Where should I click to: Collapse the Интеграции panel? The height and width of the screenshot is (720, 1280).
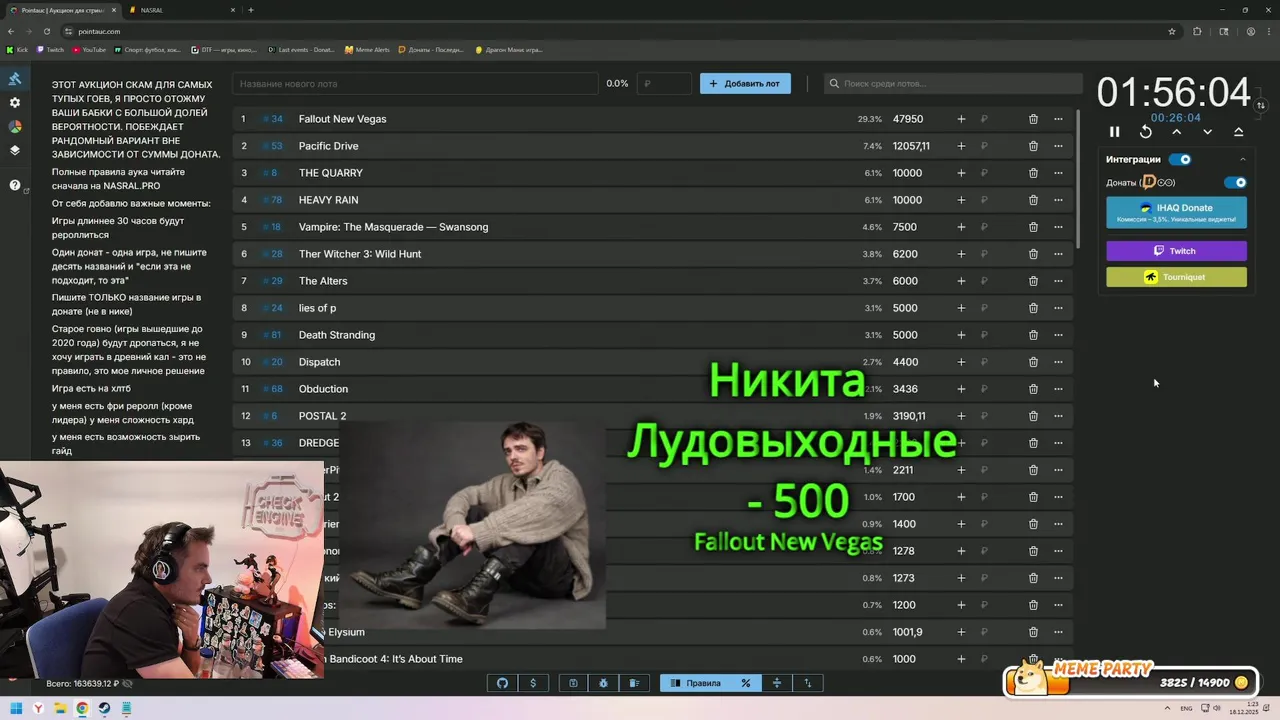coord(1243,159)
